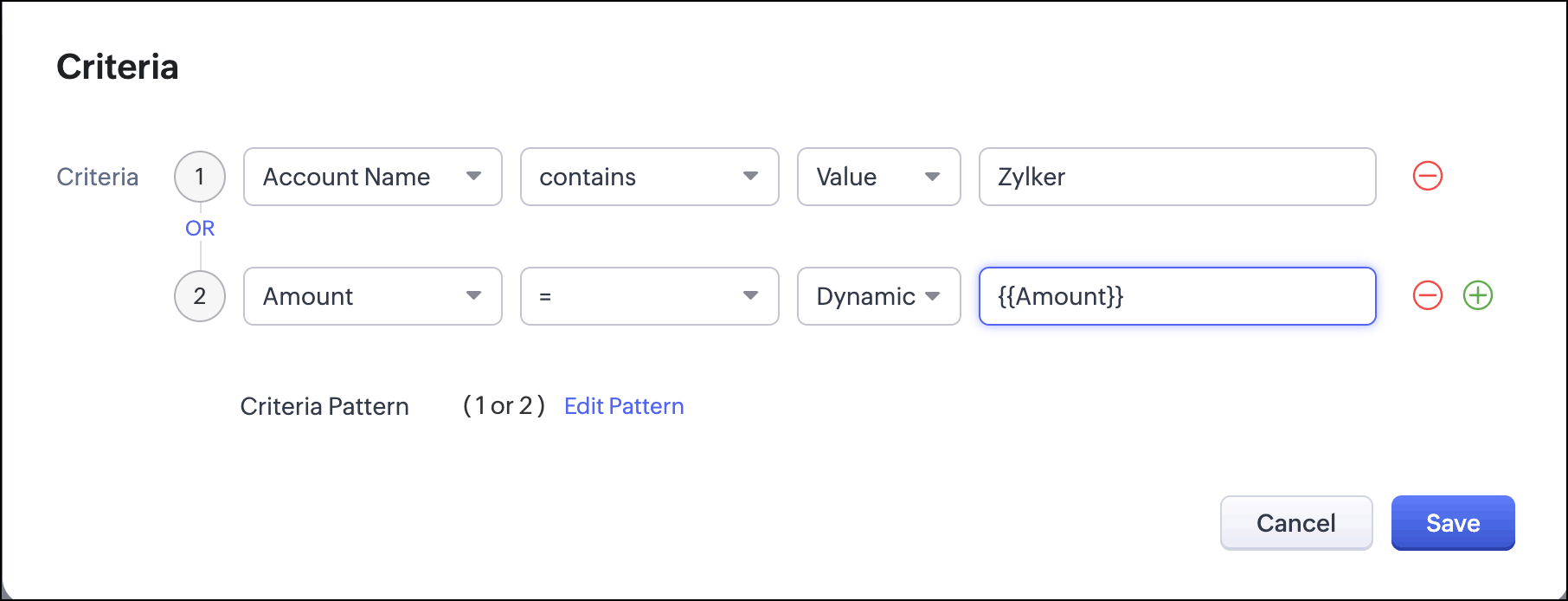1568x601 pixels.
Task: Open the contains operator dropdown
Action: coord(650,177)
